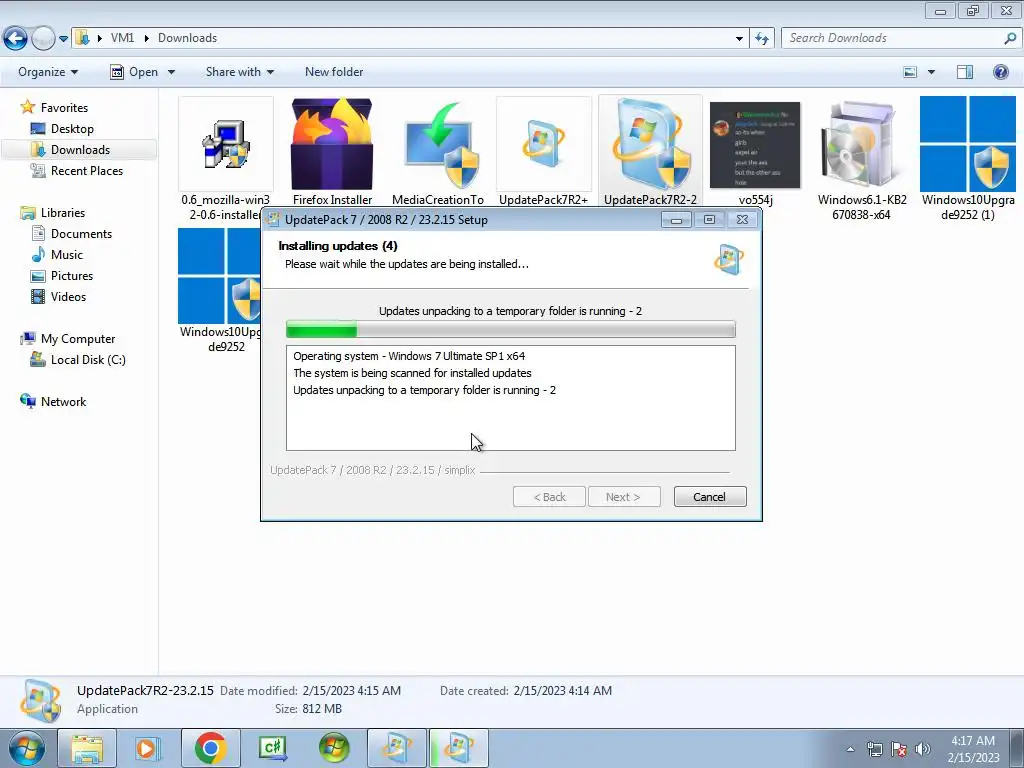Image resolution: width=1024 pixels, height=768 pixels.
Task: Toggle the preview pane button
Action: (965, 72)
